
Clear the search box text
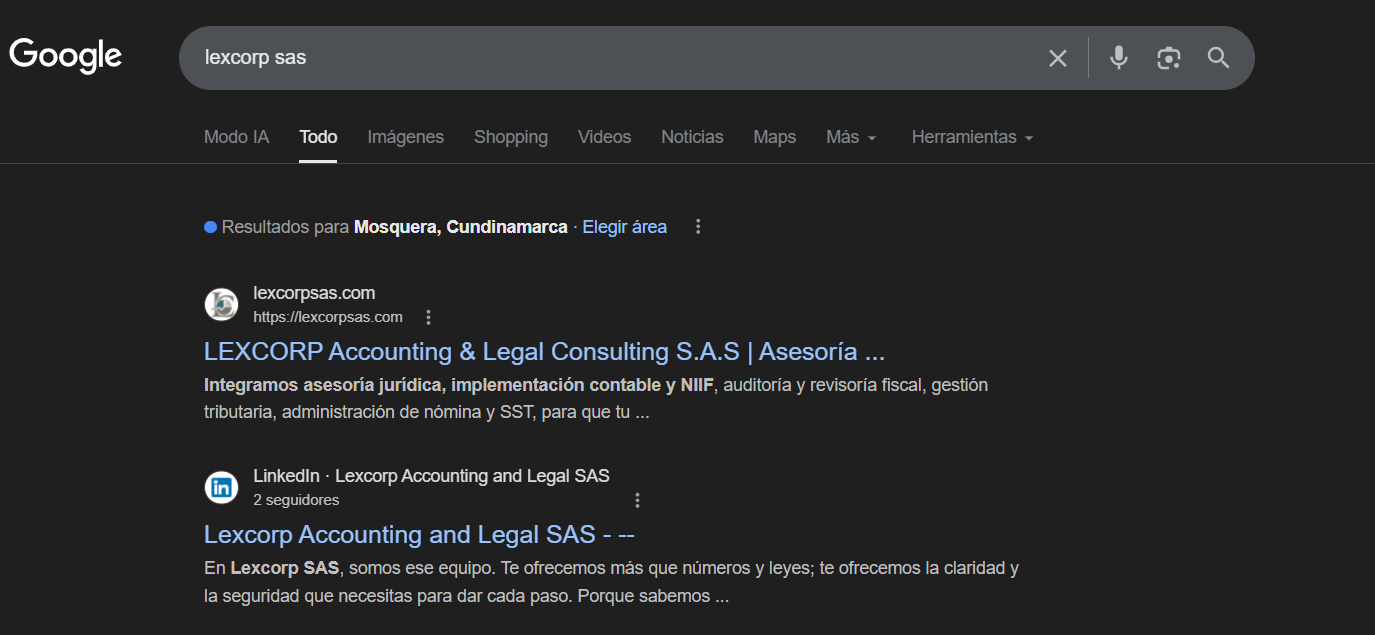click(1057, 58)
